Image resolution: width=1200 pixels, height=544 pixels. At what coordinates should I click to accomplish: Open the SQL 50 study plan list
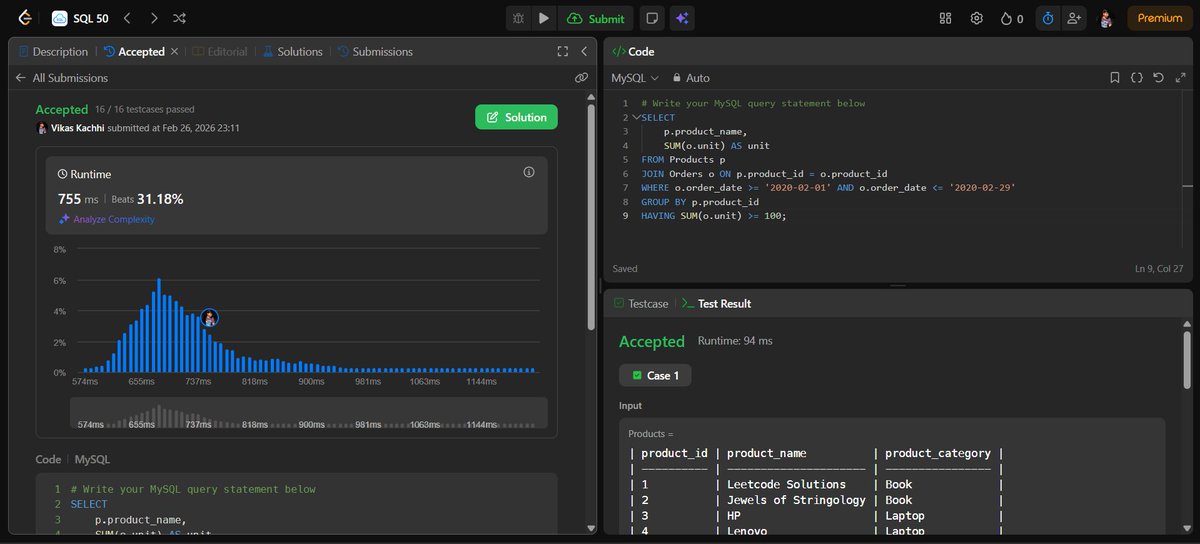pos(79,18)
